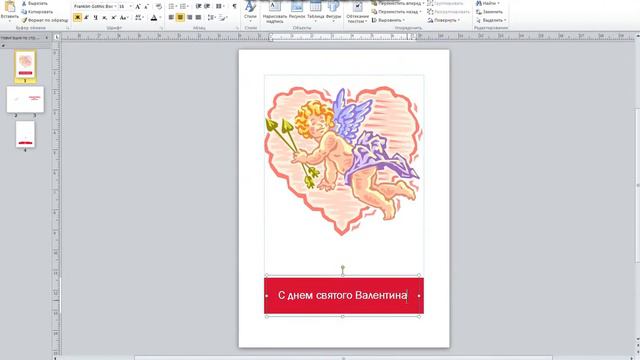Click Переместить вперед bring forward
This screenshot has height=360, width=640.
(x=398, y=3)
